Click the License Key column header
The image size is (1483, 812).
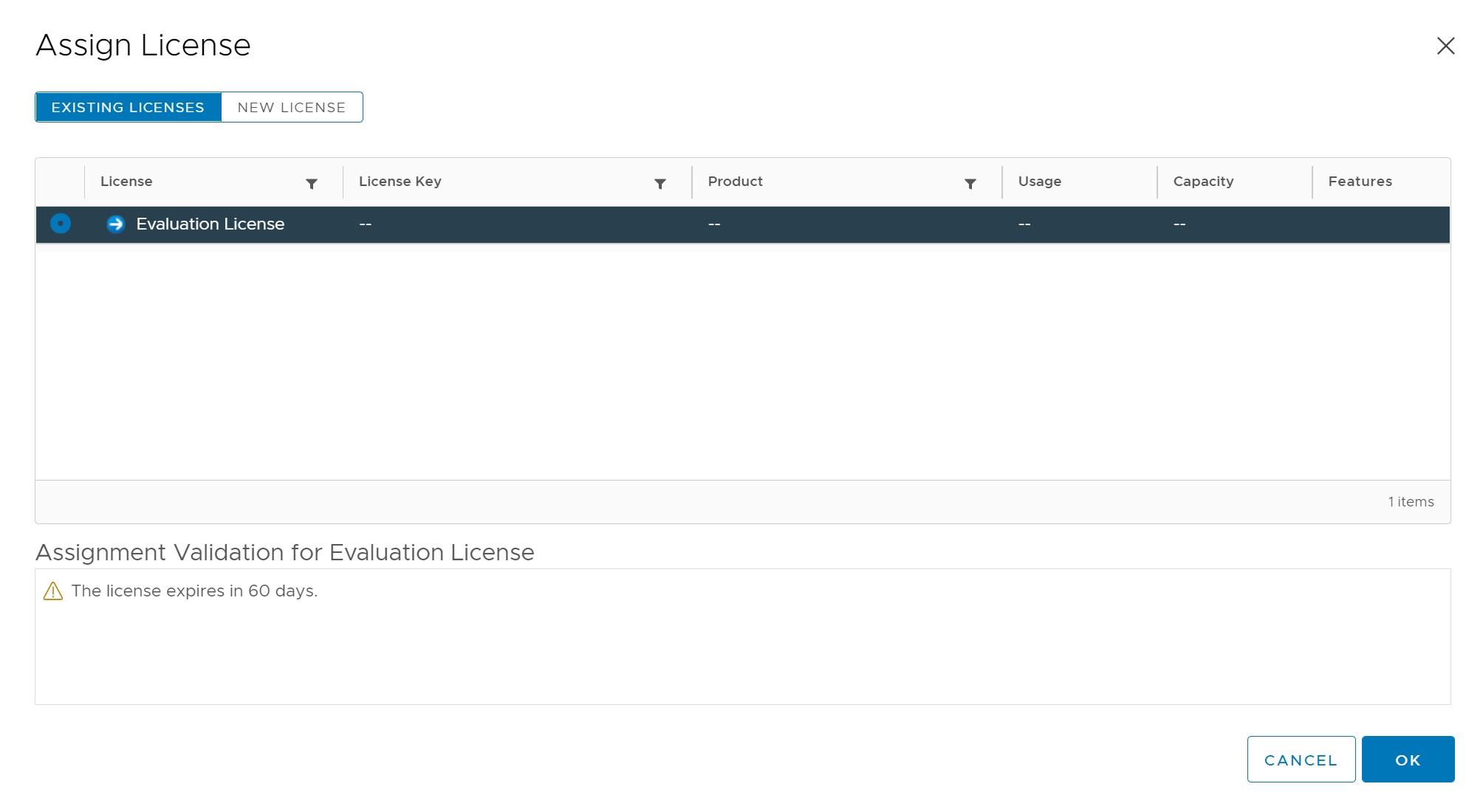(400, 182)
